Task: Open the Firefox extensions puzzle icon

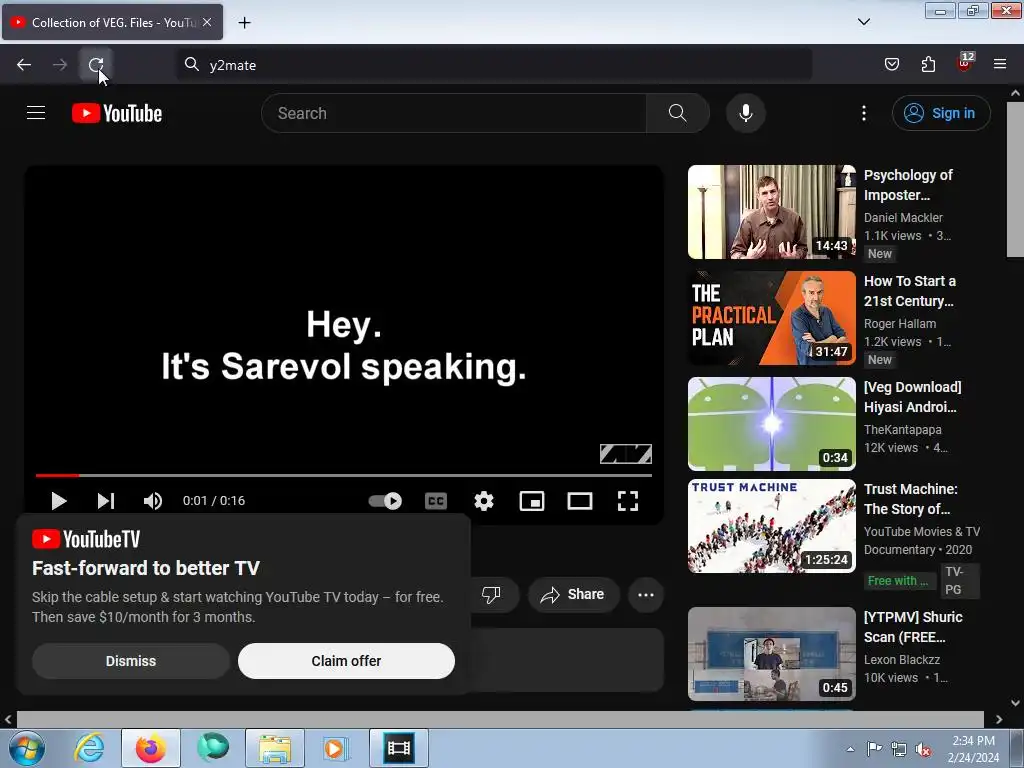Action: pos(928,64)
